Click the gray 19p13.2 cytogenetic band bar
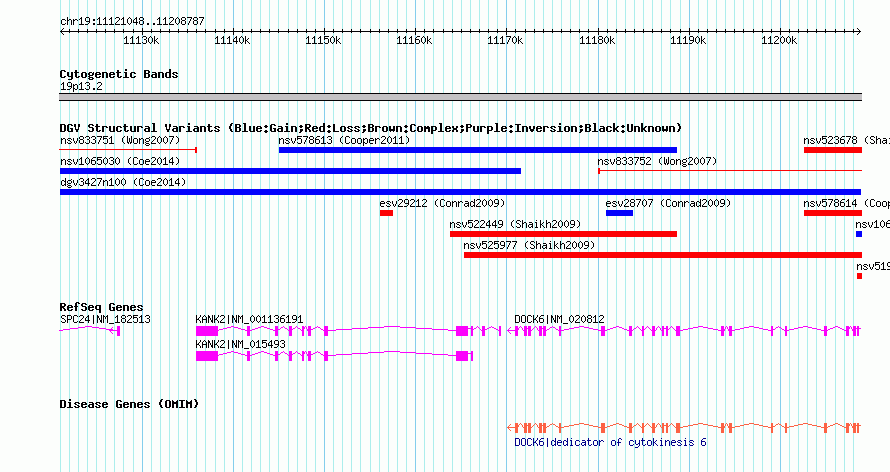 coord(460,97)
